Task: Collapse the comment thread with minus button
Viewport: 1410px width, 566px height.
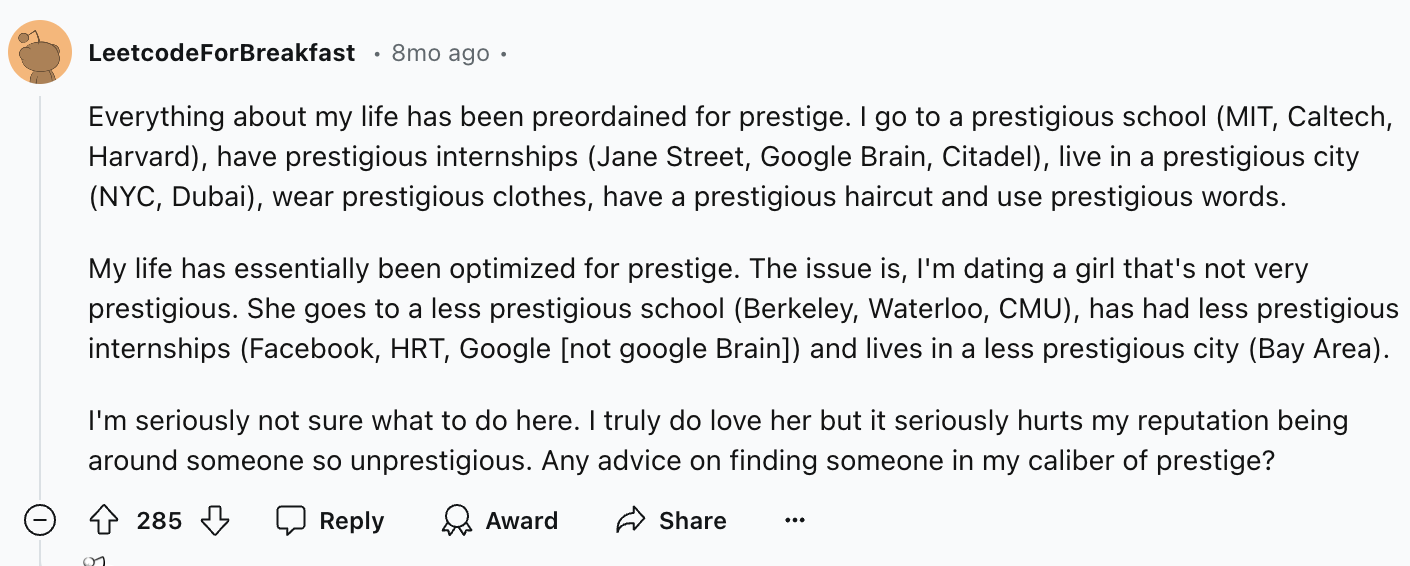Action: [40, 521]
